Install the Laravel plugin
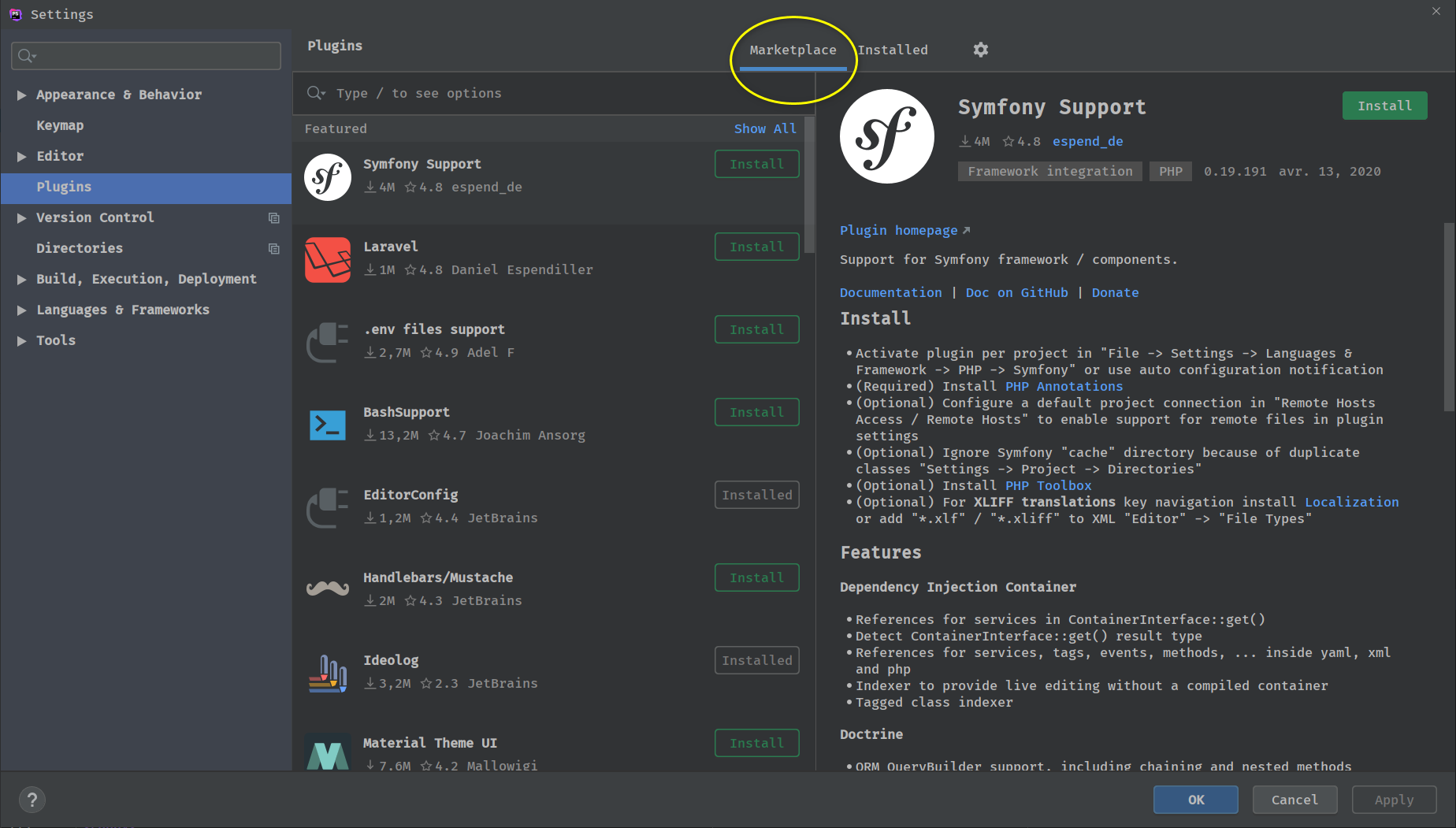 (756, 247)
